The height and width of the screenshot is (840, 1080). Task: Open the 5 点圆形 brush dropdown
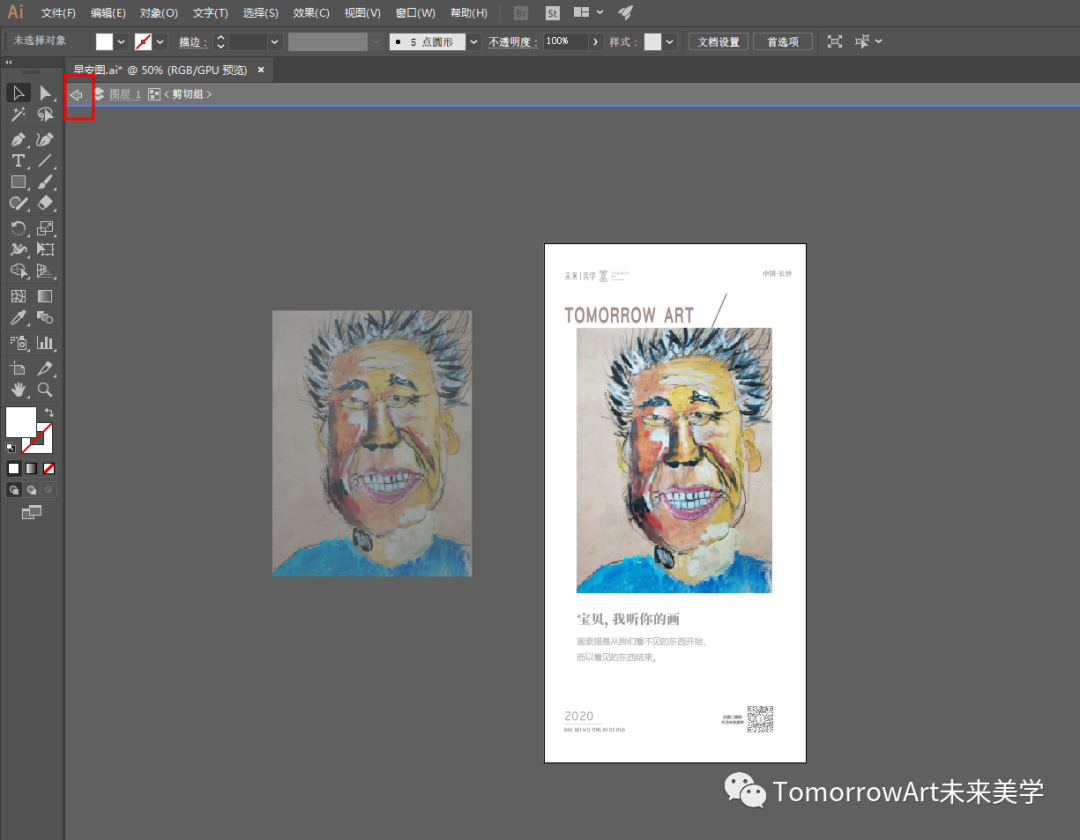[x=474, y=41]
